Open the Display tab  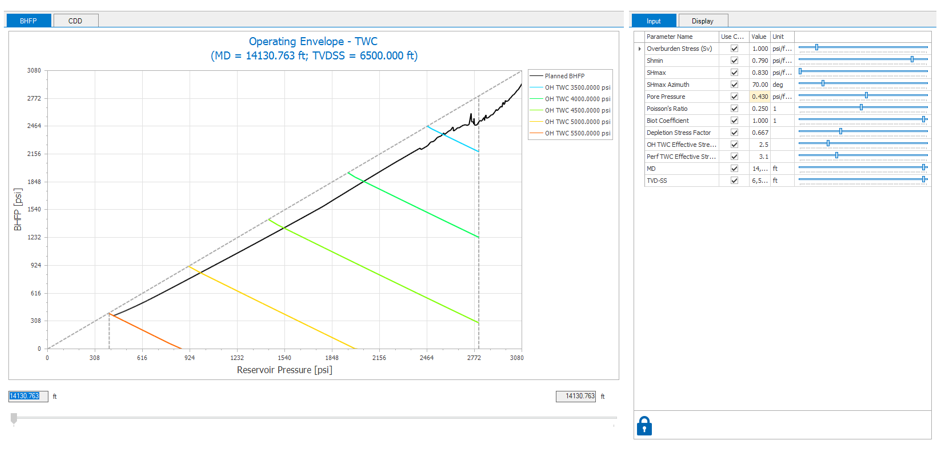pos(702,20)
